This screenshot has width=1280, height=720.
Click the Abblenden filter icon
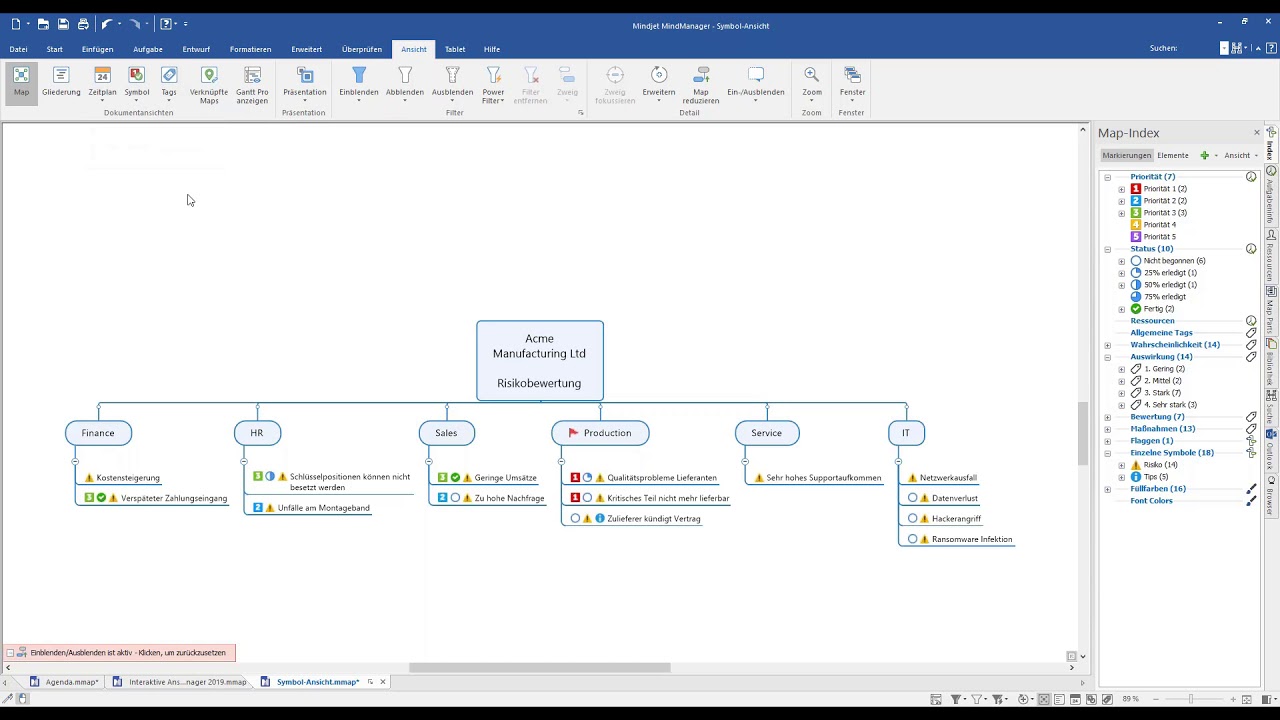pos(405,83)
